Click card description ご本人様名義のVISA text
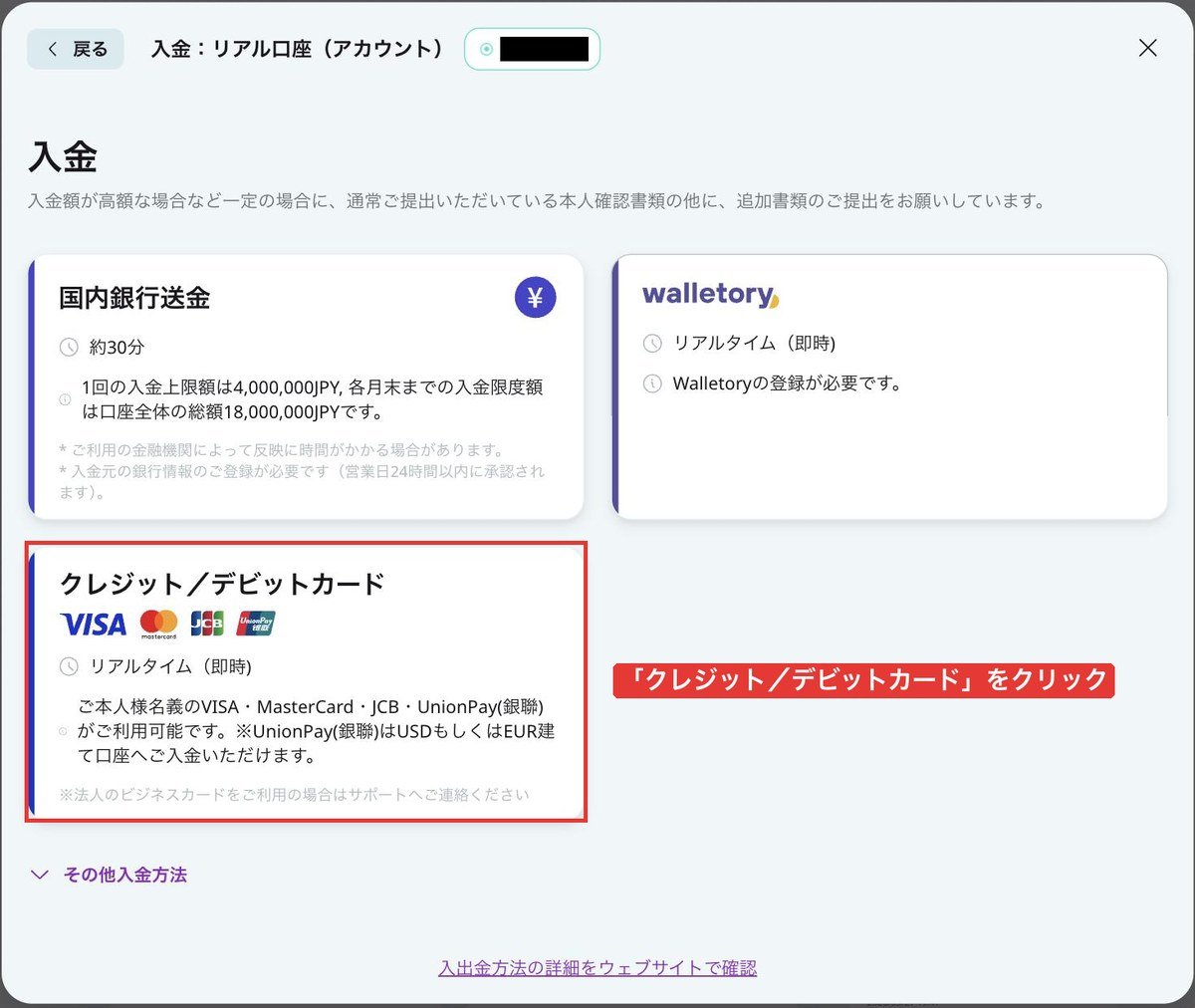 pos(317,731)
